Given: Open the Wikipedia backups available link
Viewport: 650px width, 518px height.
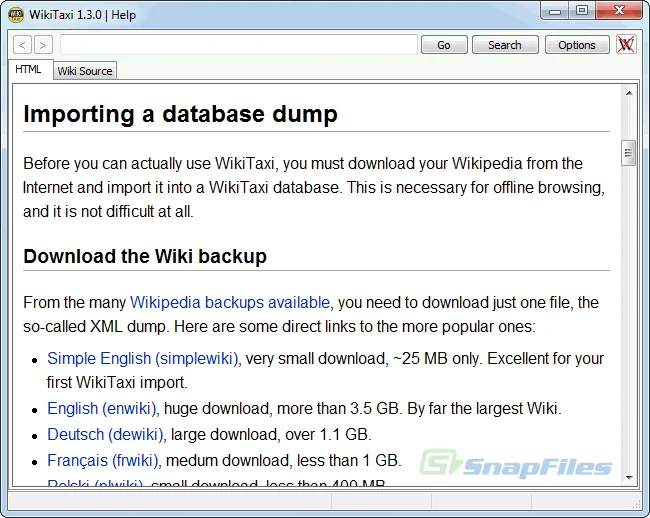Looking at the screenshot, I should [x=230, y=303].
